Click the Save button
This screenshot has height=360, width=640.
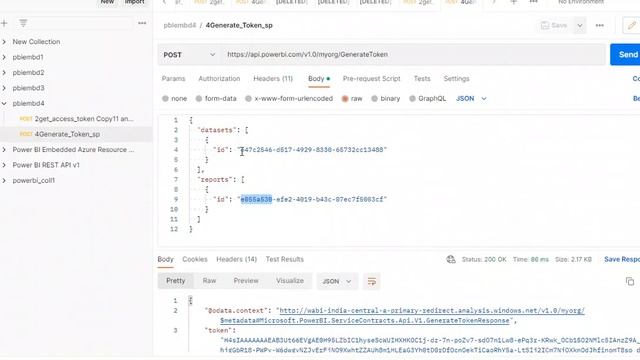tap(554, 25)
